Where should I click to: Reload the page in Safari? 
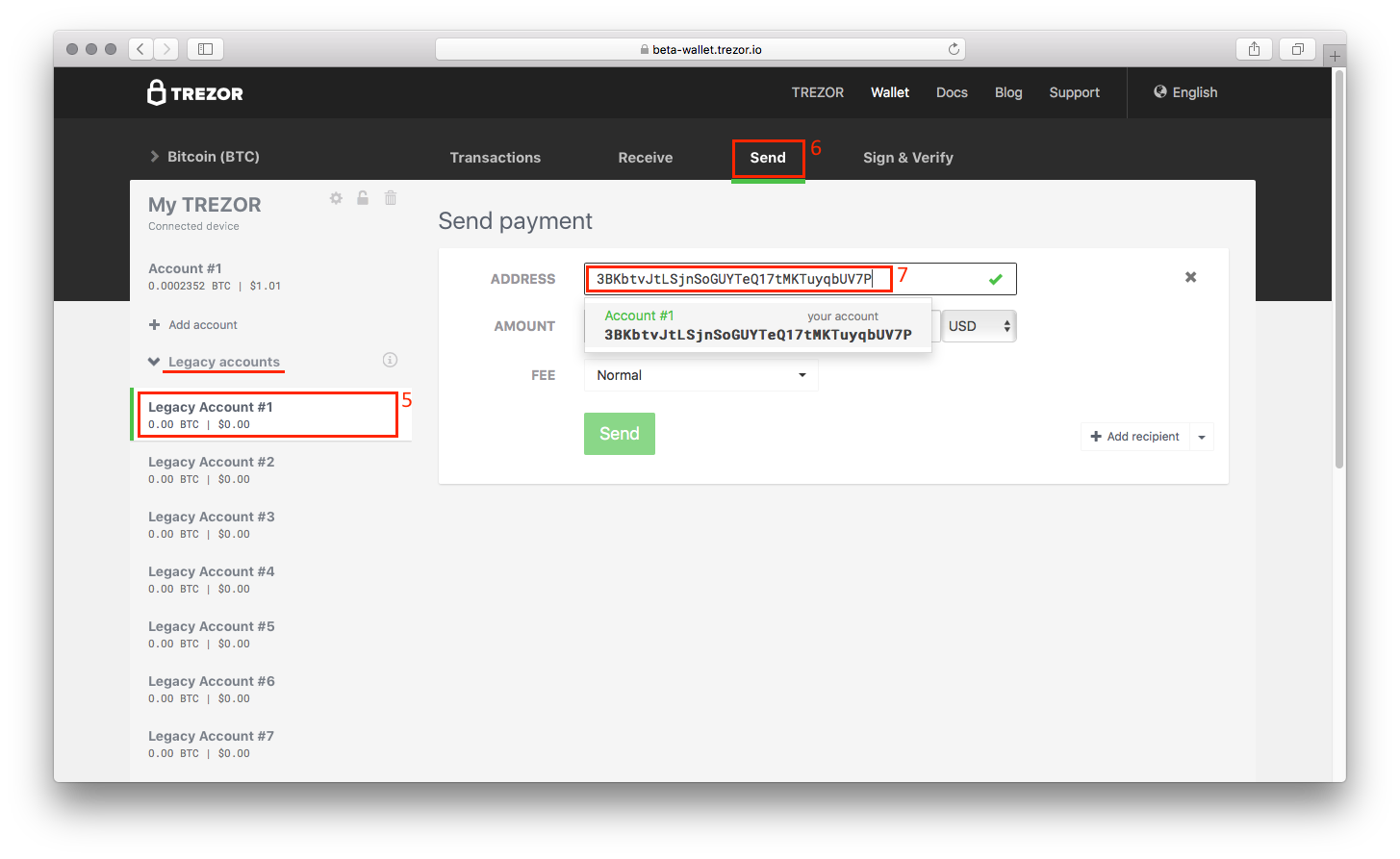[x=954, y=49]
